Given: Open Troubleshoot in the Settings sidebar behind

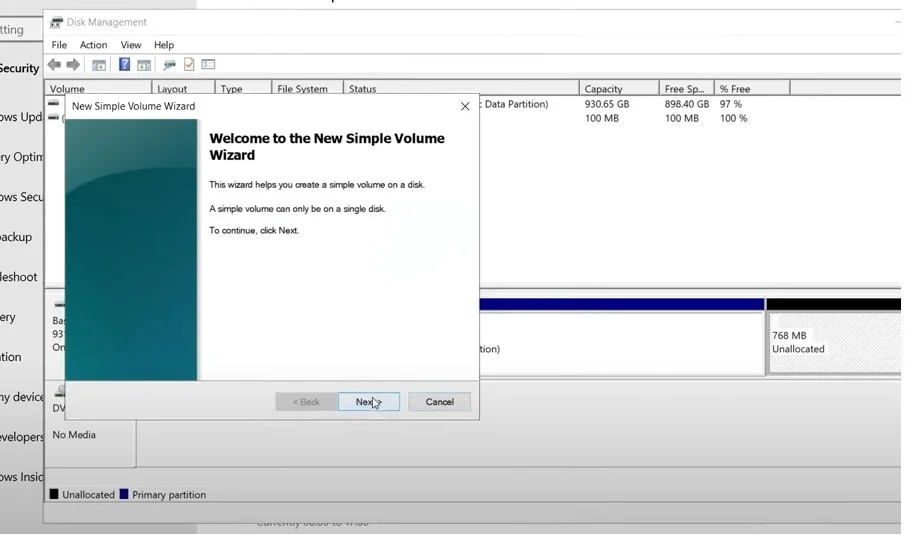Looking at the screenshot, I should click(18, 277).
